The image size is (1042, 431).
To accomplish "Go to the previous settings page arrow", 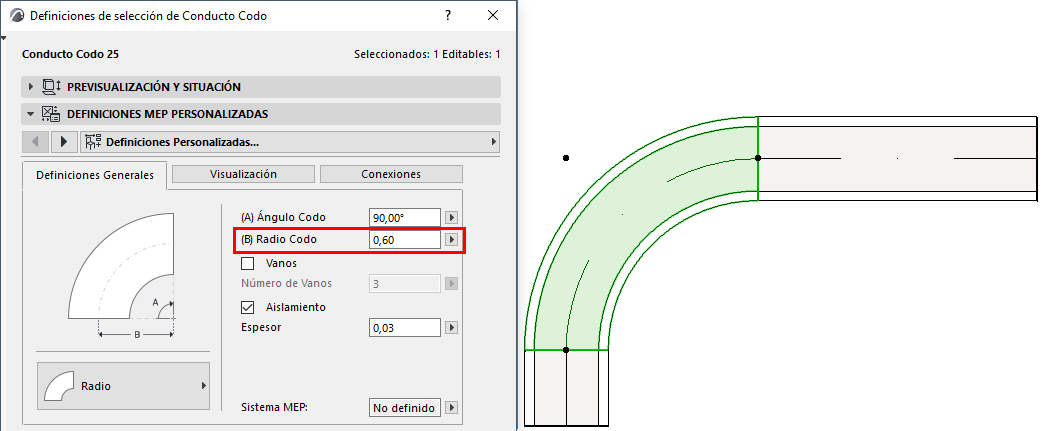I will [35, 141].
